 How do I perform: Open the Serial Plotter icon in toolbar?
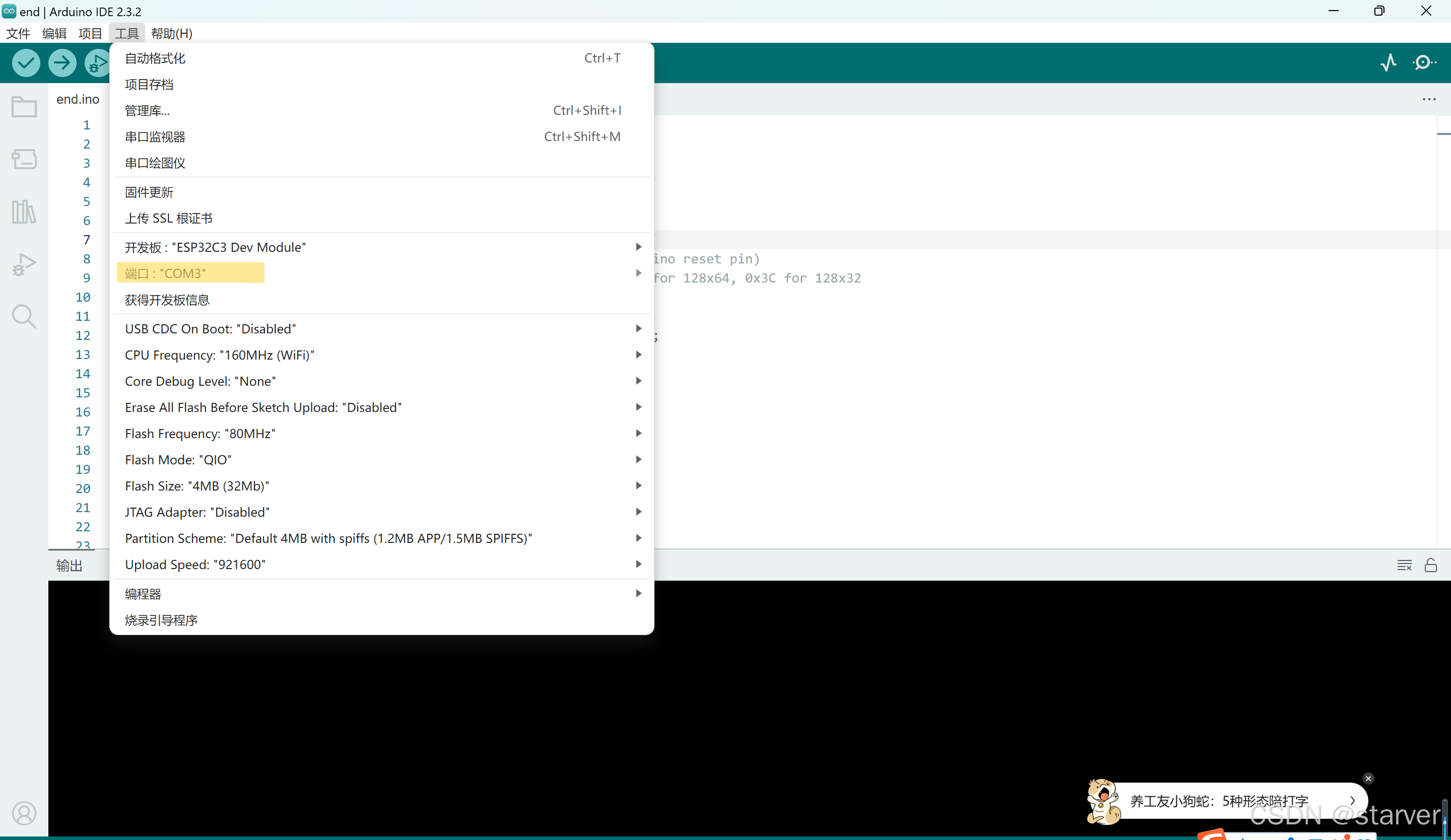[x=1388, y=62]
